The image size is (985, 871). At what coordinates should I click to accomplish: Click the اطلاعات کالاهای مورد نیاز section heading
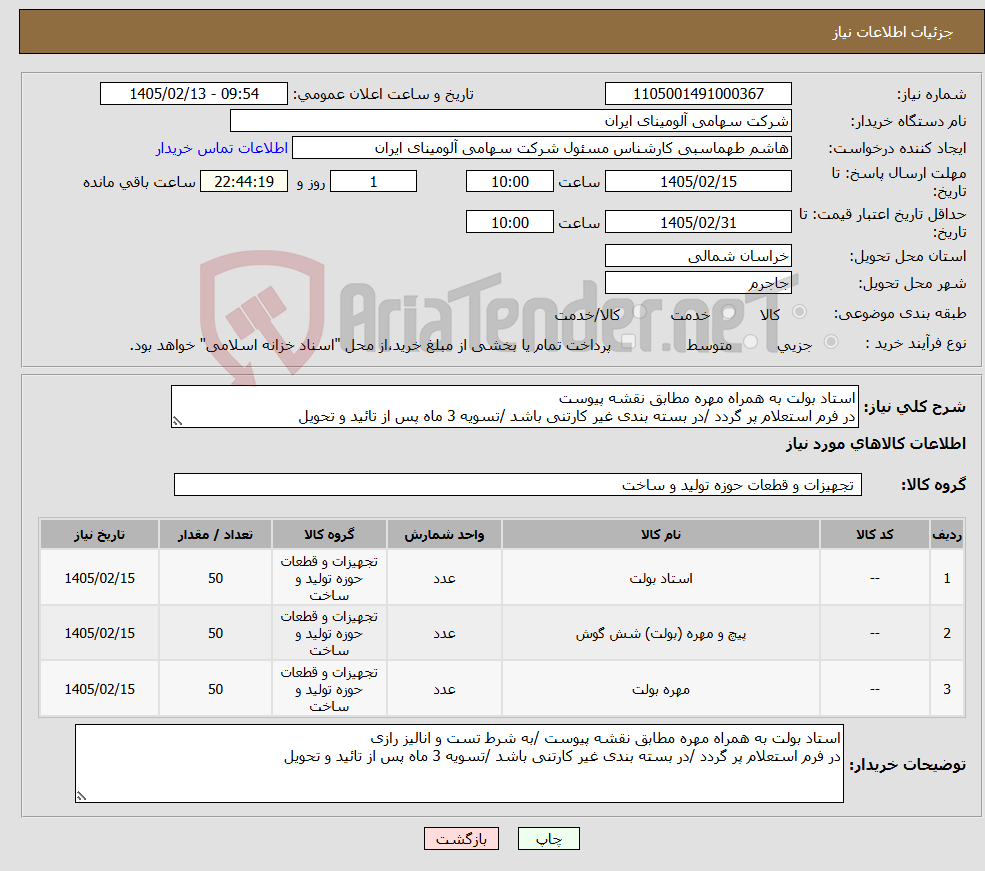tap(876, 444)
